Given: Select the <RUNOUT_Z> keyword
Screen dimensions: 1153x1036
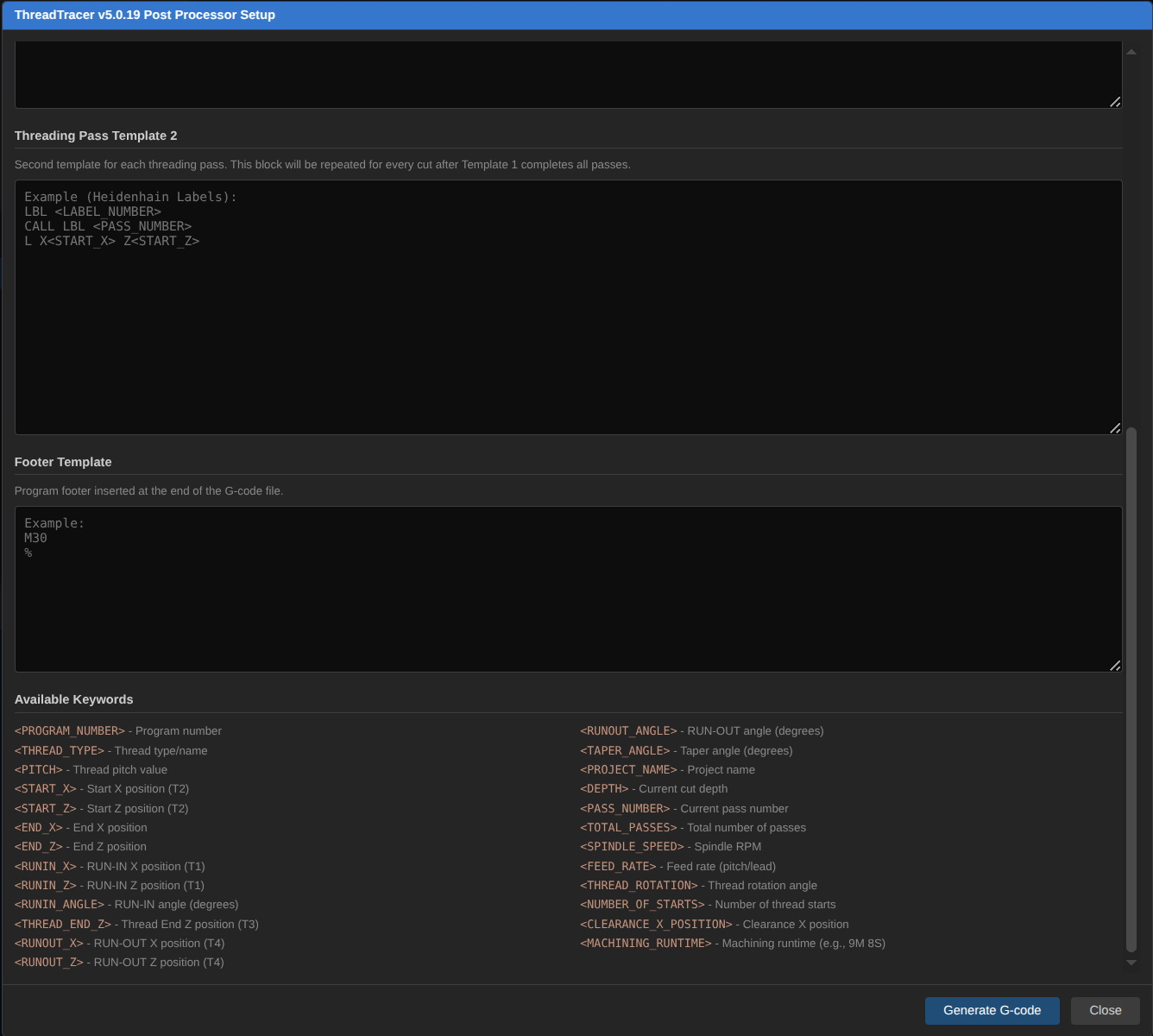Looking at the screenshot, I should (x=49, y=963).
